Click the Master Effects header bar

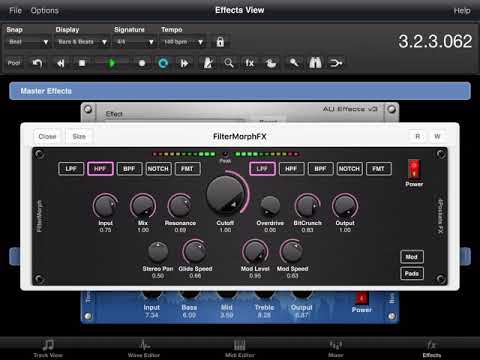(240, 91)
